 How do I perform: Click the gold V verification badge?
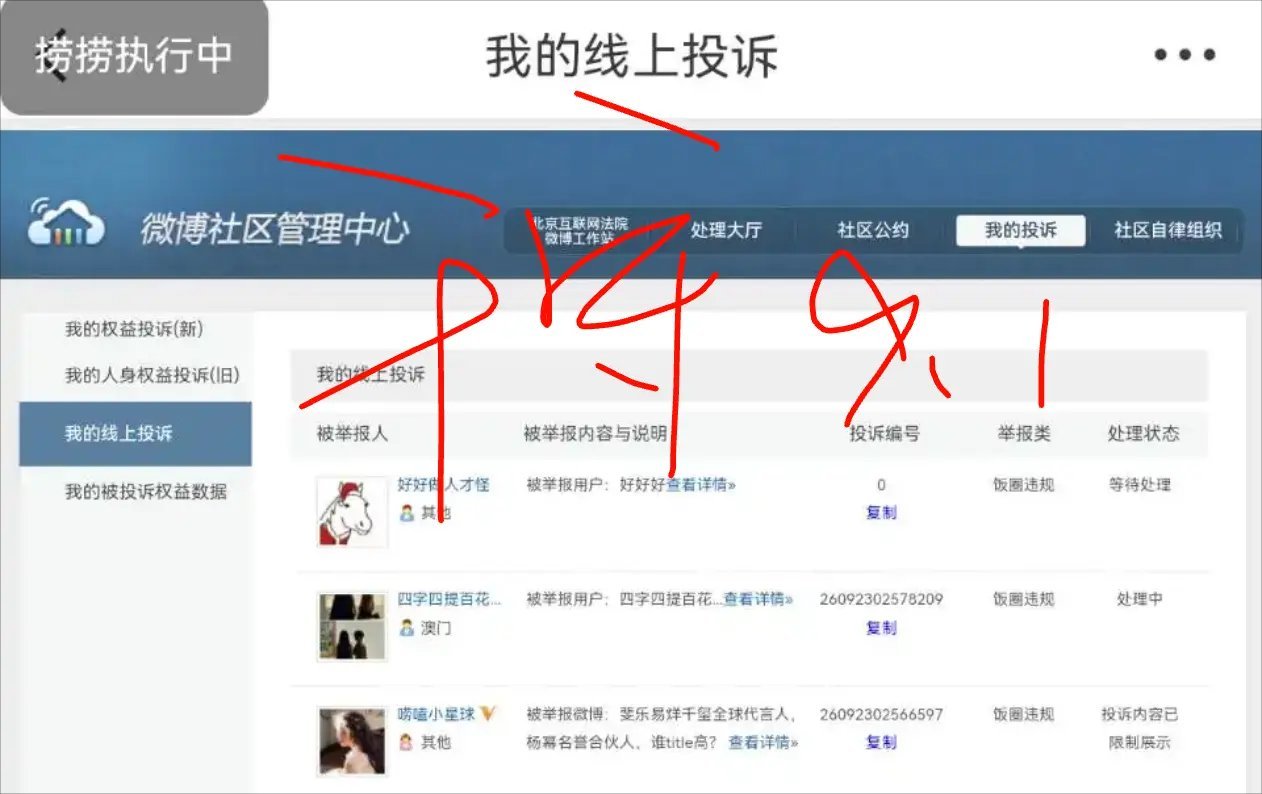[489, 714]
